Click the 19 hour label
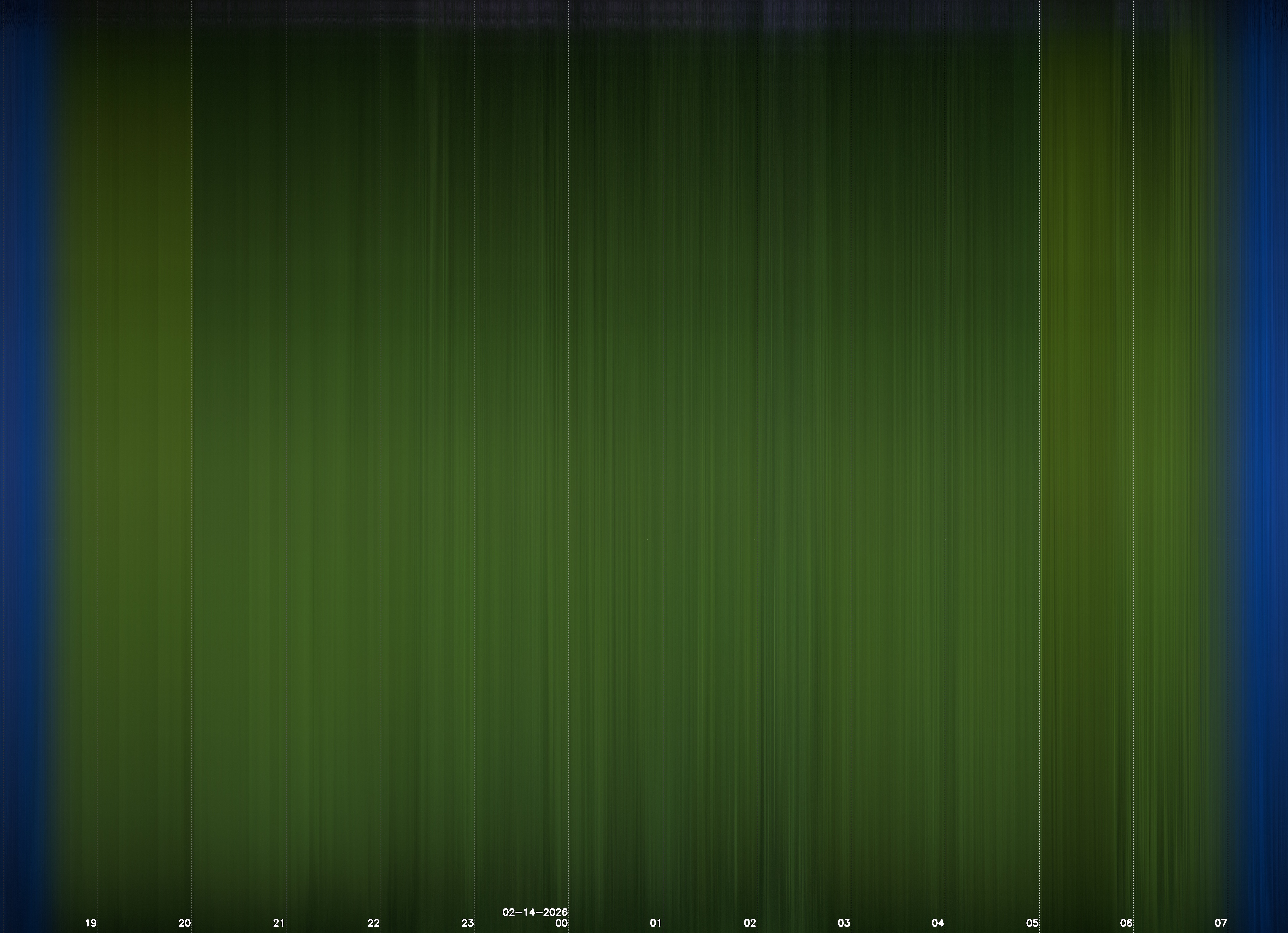Viewport: 1288px width, 933px height. coord(91,923)
